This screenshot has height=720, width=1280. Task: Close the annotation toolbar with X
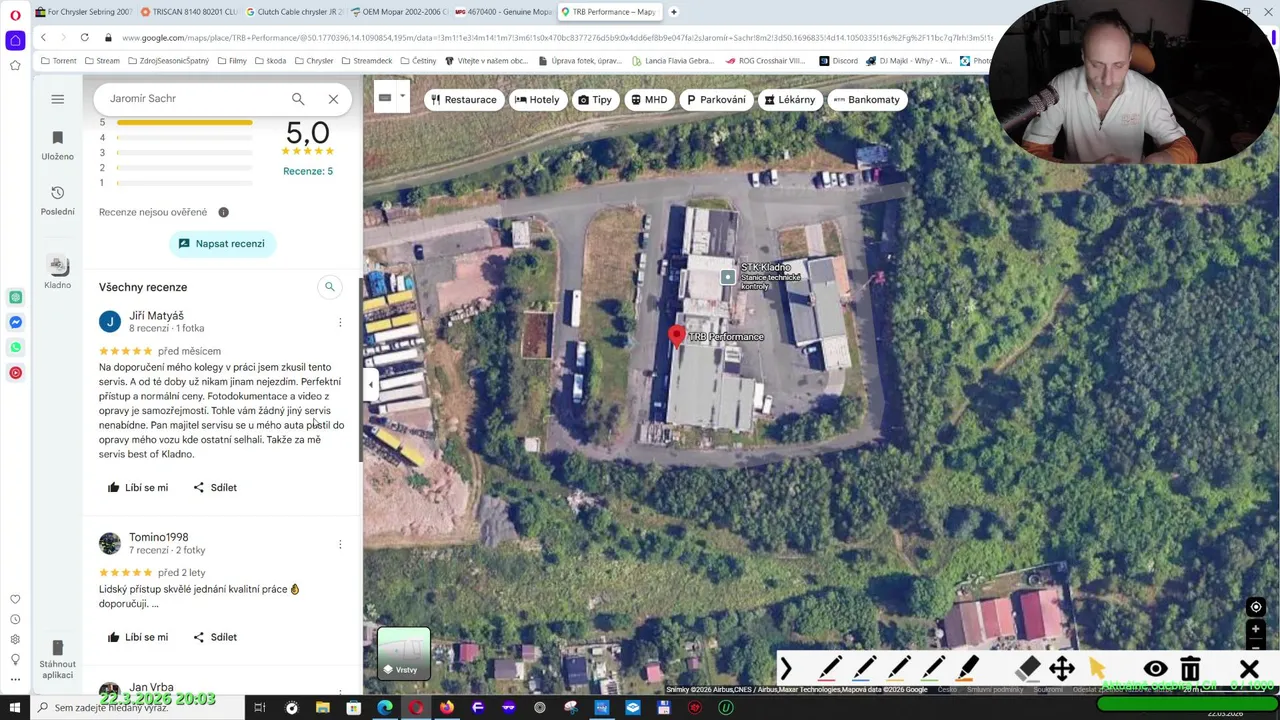1249,668
